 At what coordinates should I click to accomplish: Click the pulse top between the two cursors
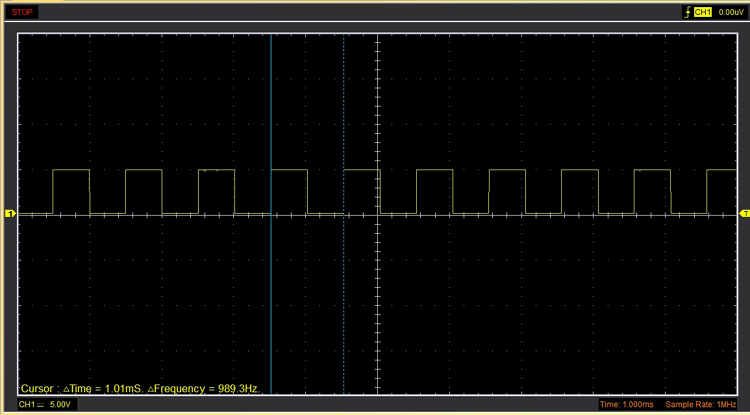tap(289, 170)
